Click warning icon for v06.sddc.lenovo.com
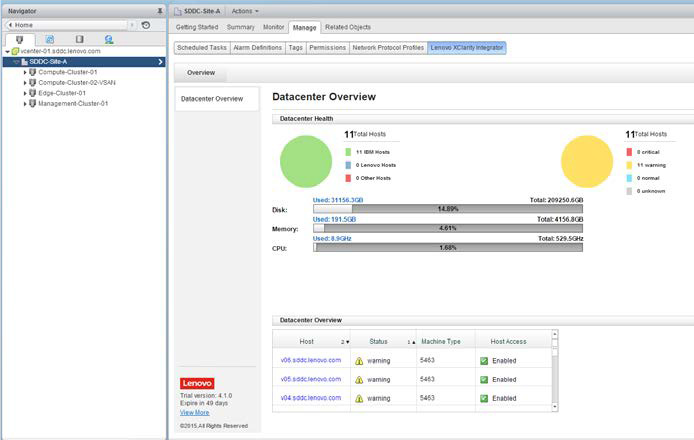Viewport: 694px width, 440px height. coord(359,361)
